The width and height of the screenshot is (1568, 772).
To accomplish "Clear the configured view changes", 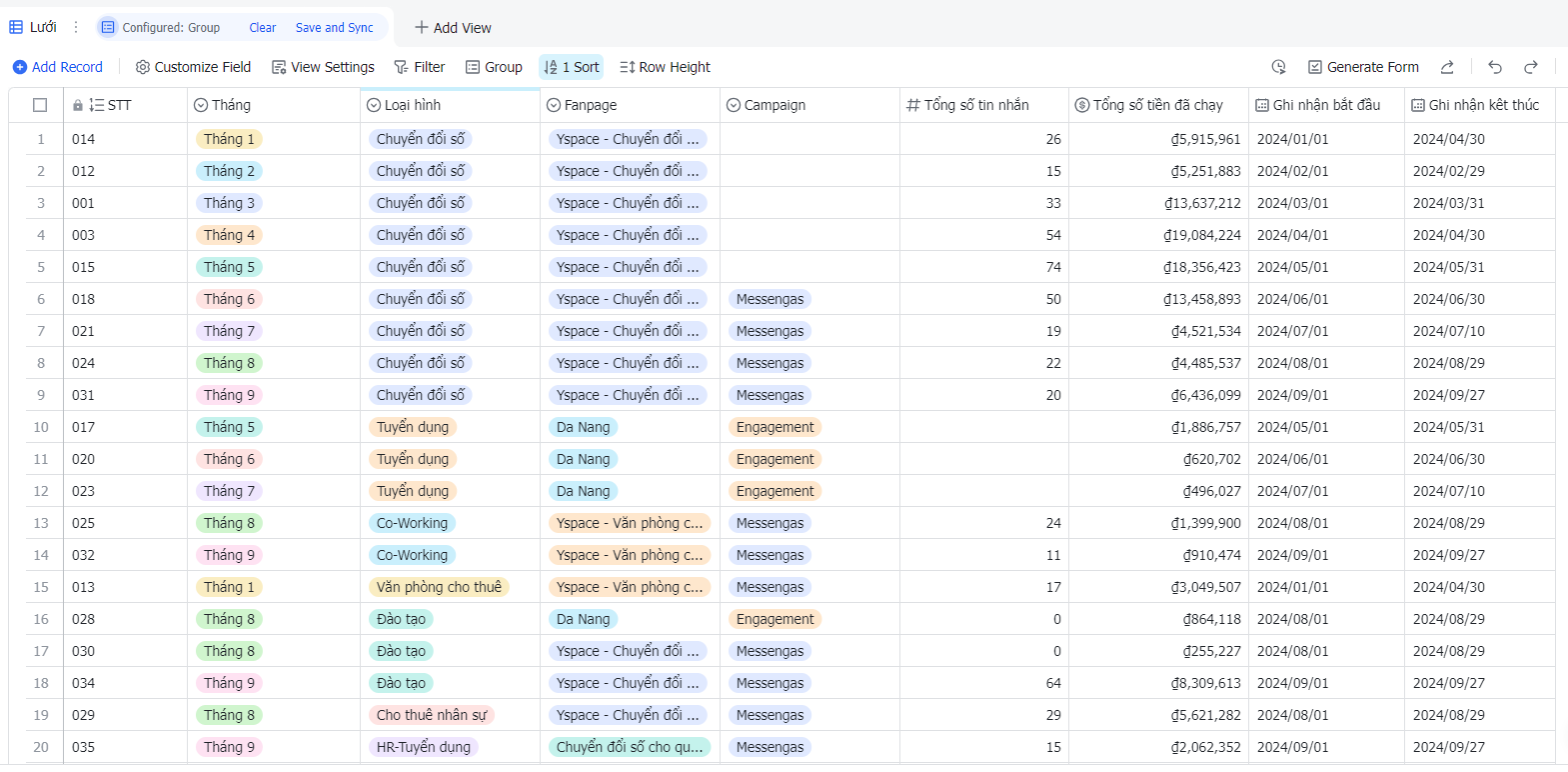I will click(x=263, y=27).
